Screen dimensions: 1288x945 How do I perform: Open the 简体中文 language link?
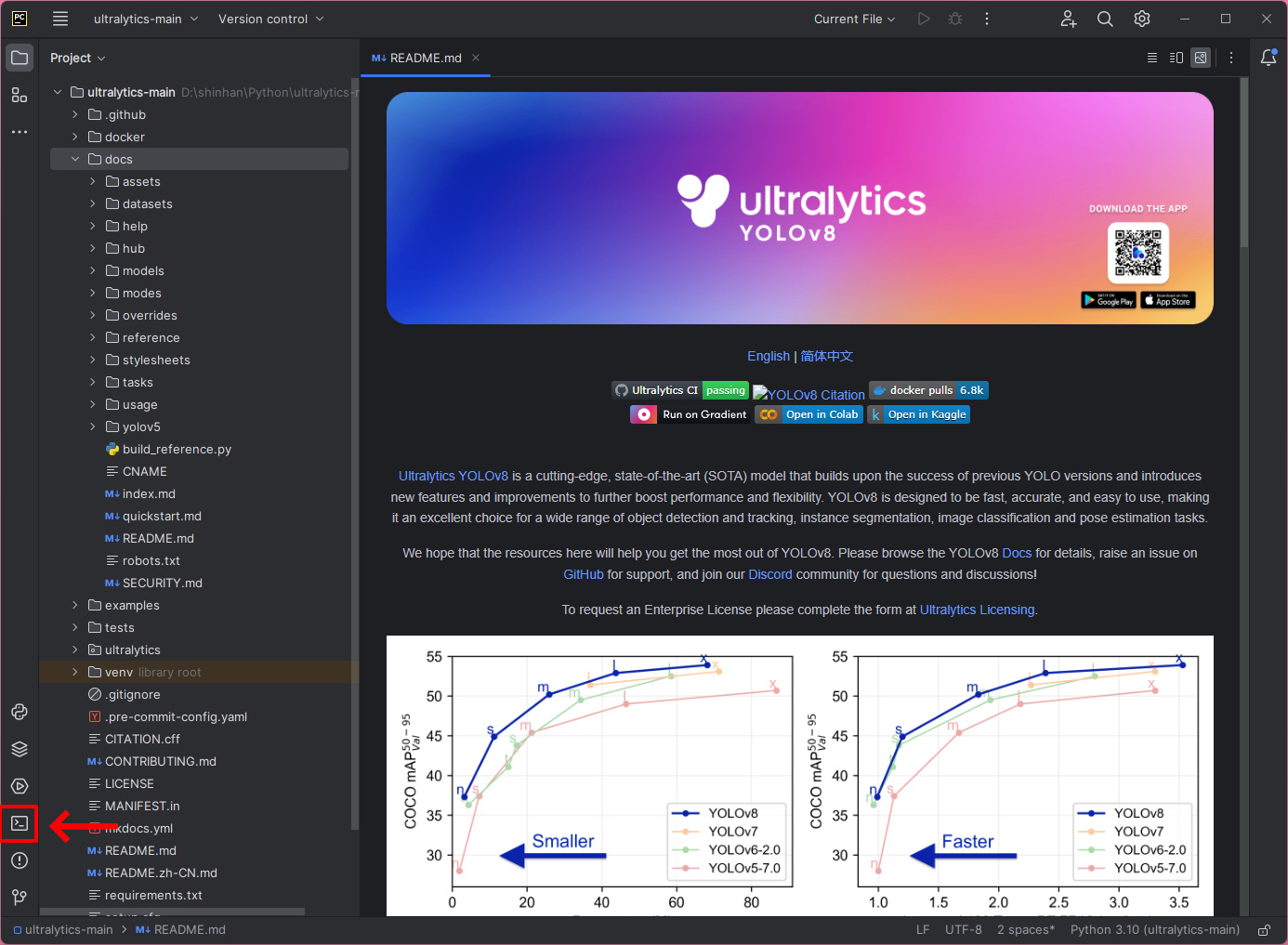[x=827, y=356]
